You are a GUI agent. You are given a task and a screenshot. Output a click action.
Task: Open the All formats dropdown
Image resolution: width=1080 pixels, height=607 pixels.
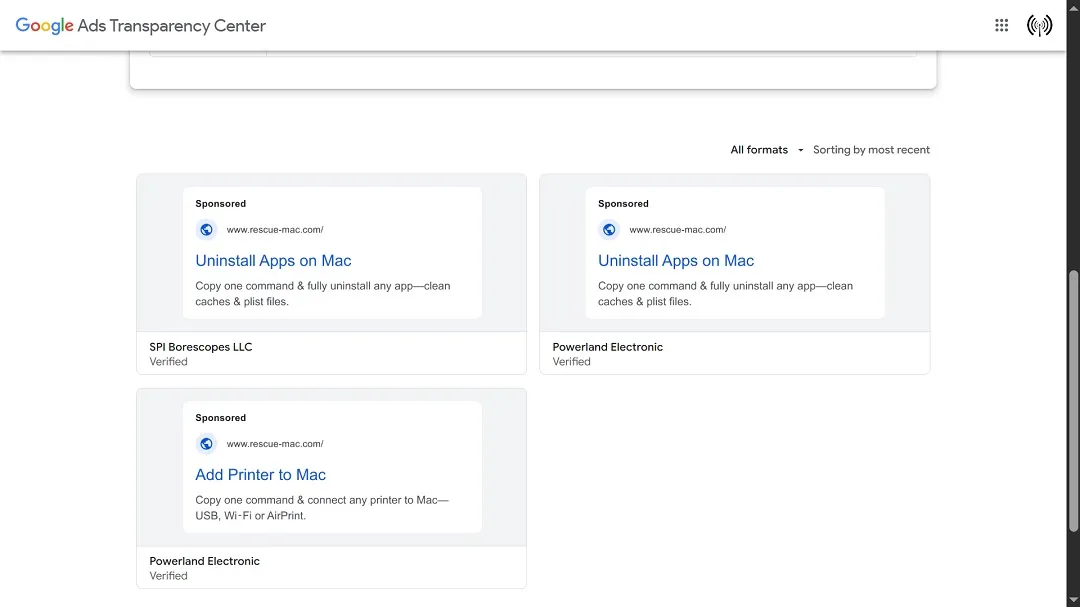coord(766,150)
